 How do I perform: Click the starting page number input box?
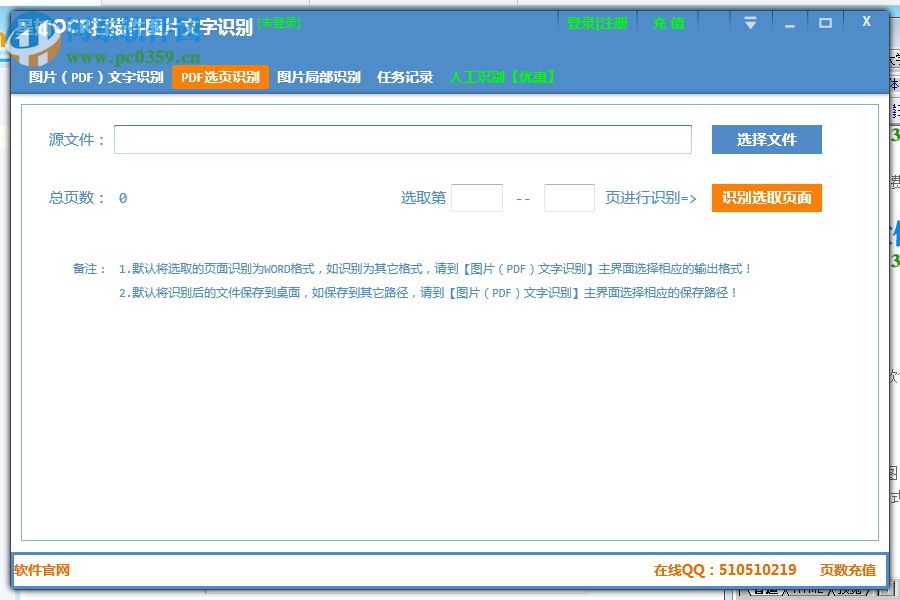point(476,197)
